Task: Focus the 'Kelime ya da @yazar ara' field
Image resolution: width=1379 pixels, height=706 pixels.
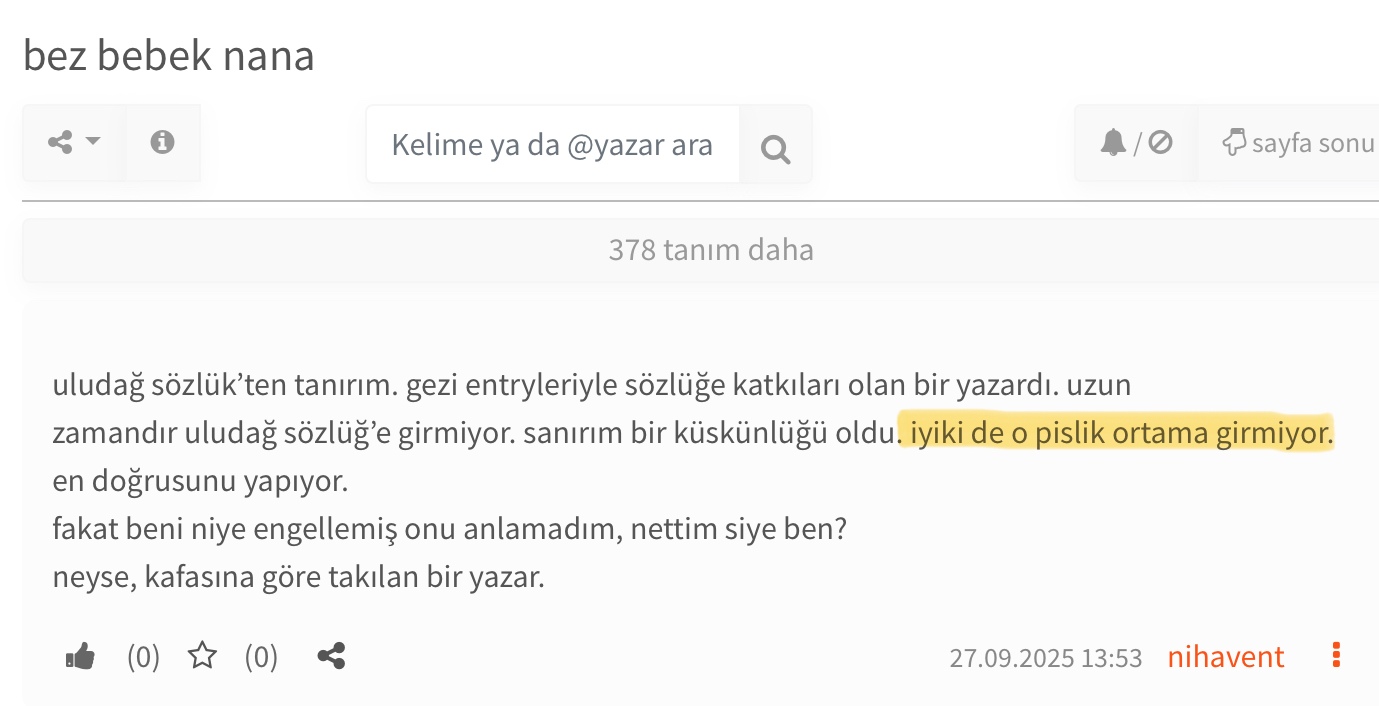Action: 552,145
